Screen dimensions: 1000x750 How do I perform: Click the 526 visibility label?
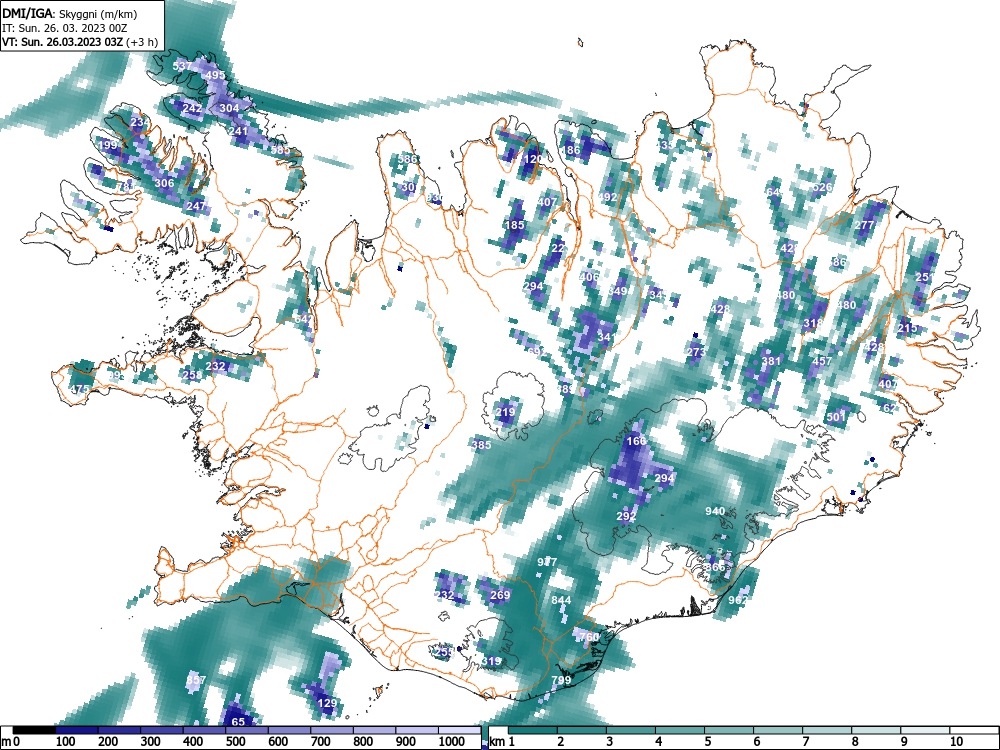822,188
